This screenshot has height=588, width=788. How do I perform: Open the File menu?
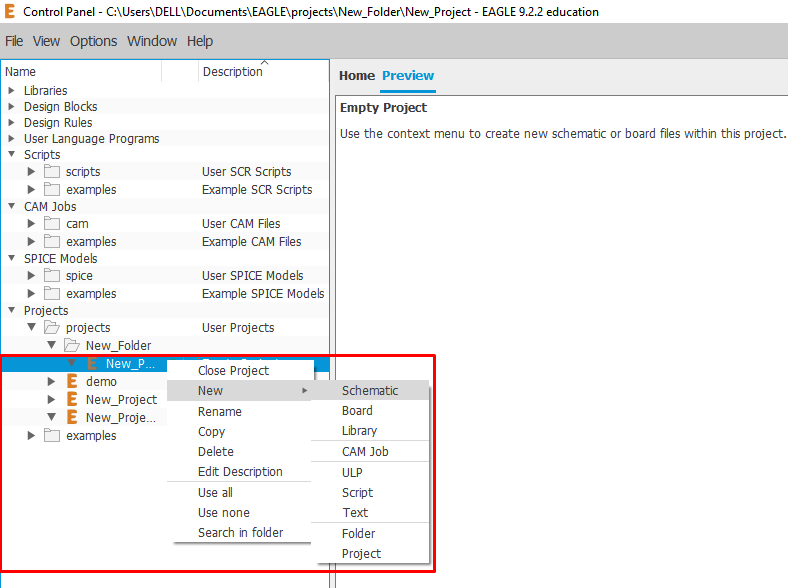pos(14,41)
